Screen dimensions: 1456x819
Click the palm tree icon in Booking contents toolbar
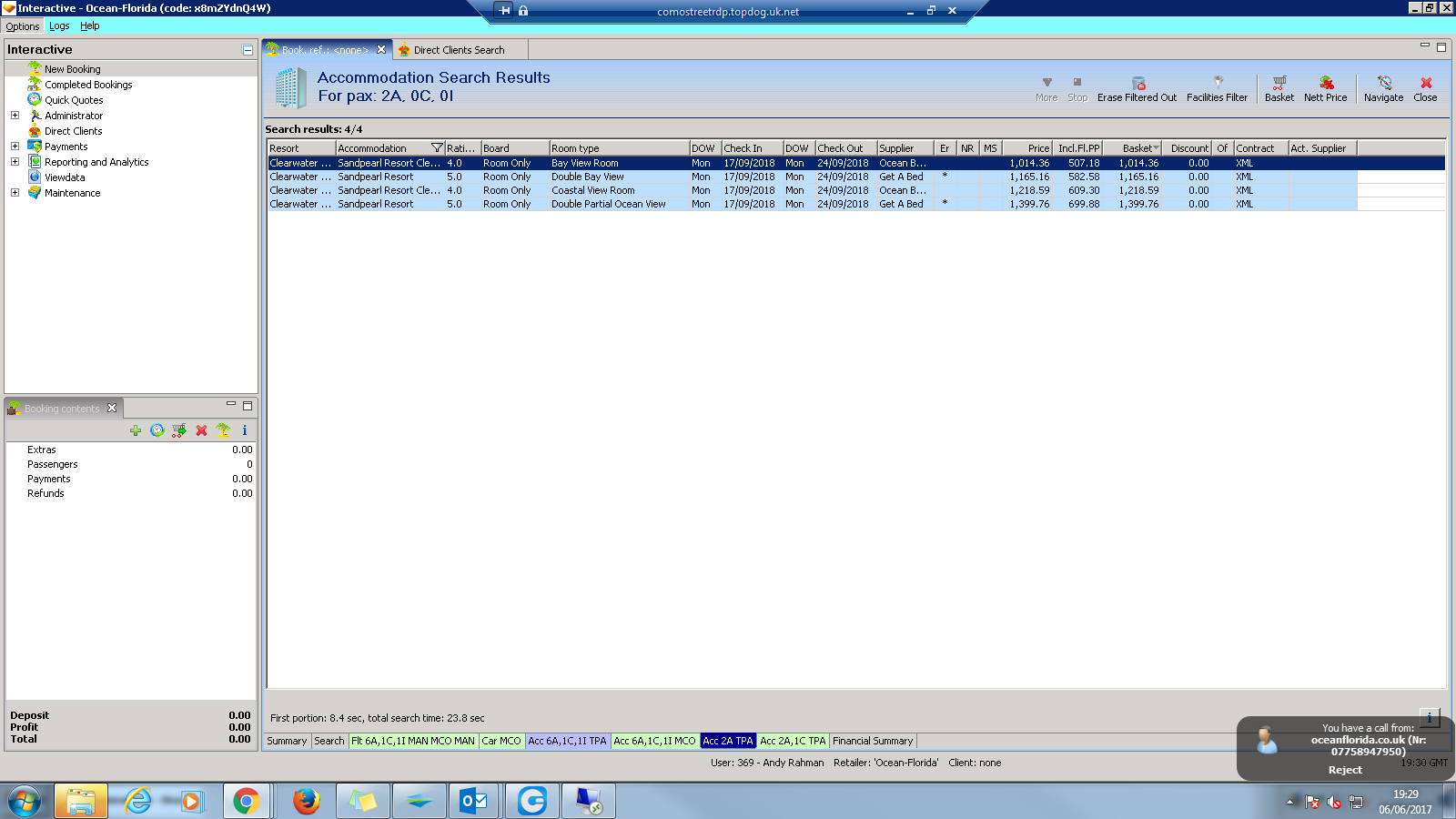click(223, 430)
